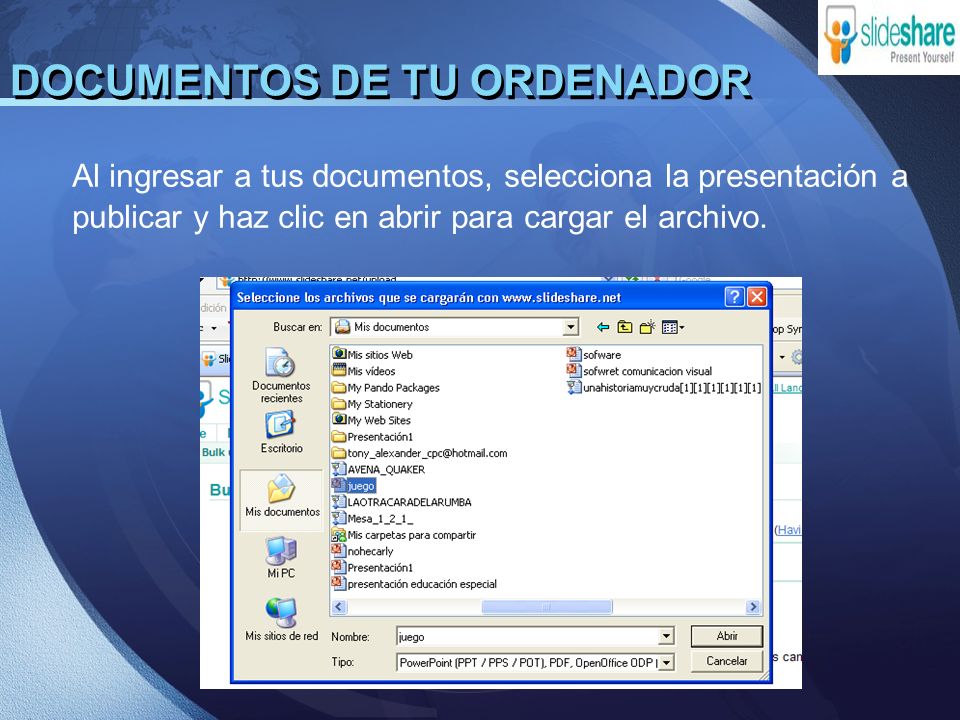
Task: Click the Up One Level folder icon
Action: [624, 328]
